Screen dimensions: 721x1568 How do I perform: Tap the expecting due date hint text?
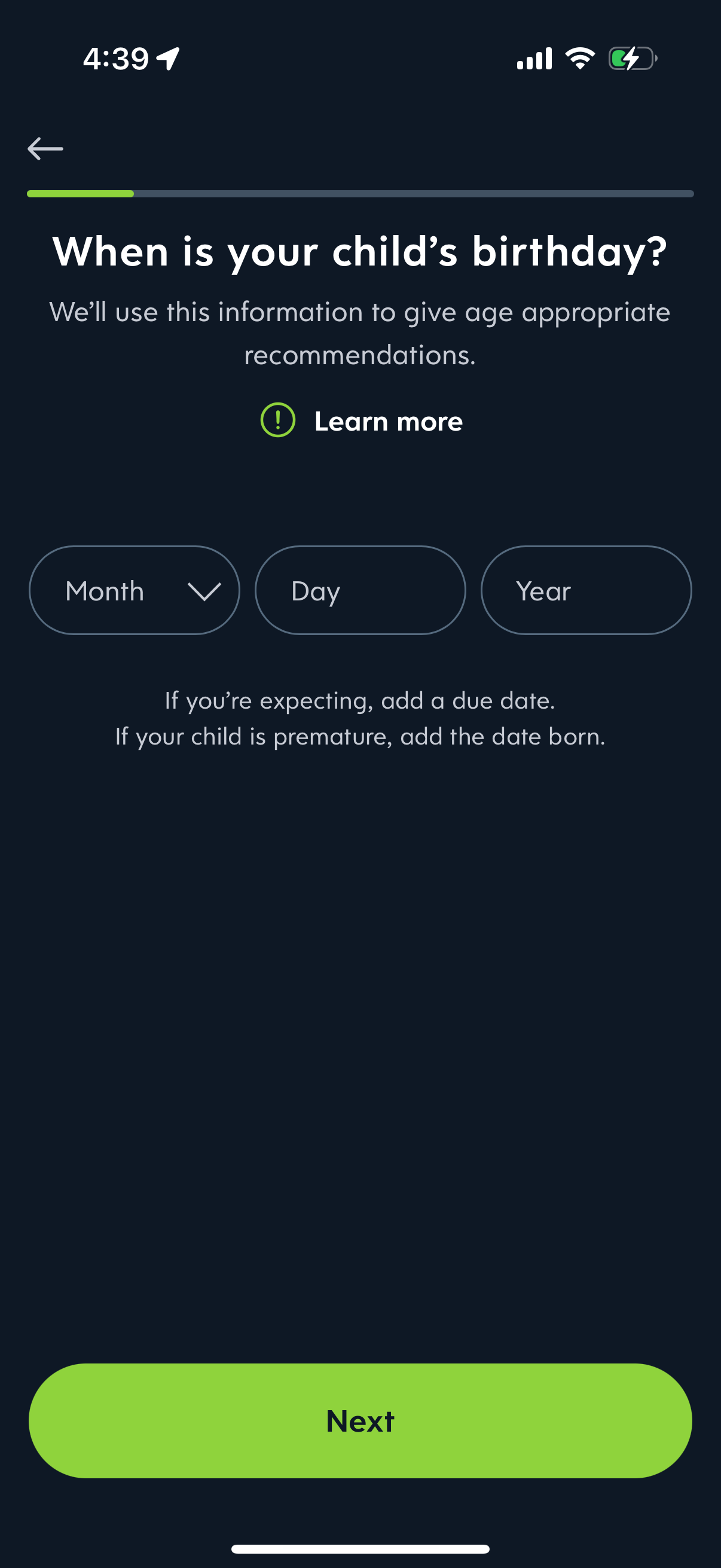click(x=360, y=701)
